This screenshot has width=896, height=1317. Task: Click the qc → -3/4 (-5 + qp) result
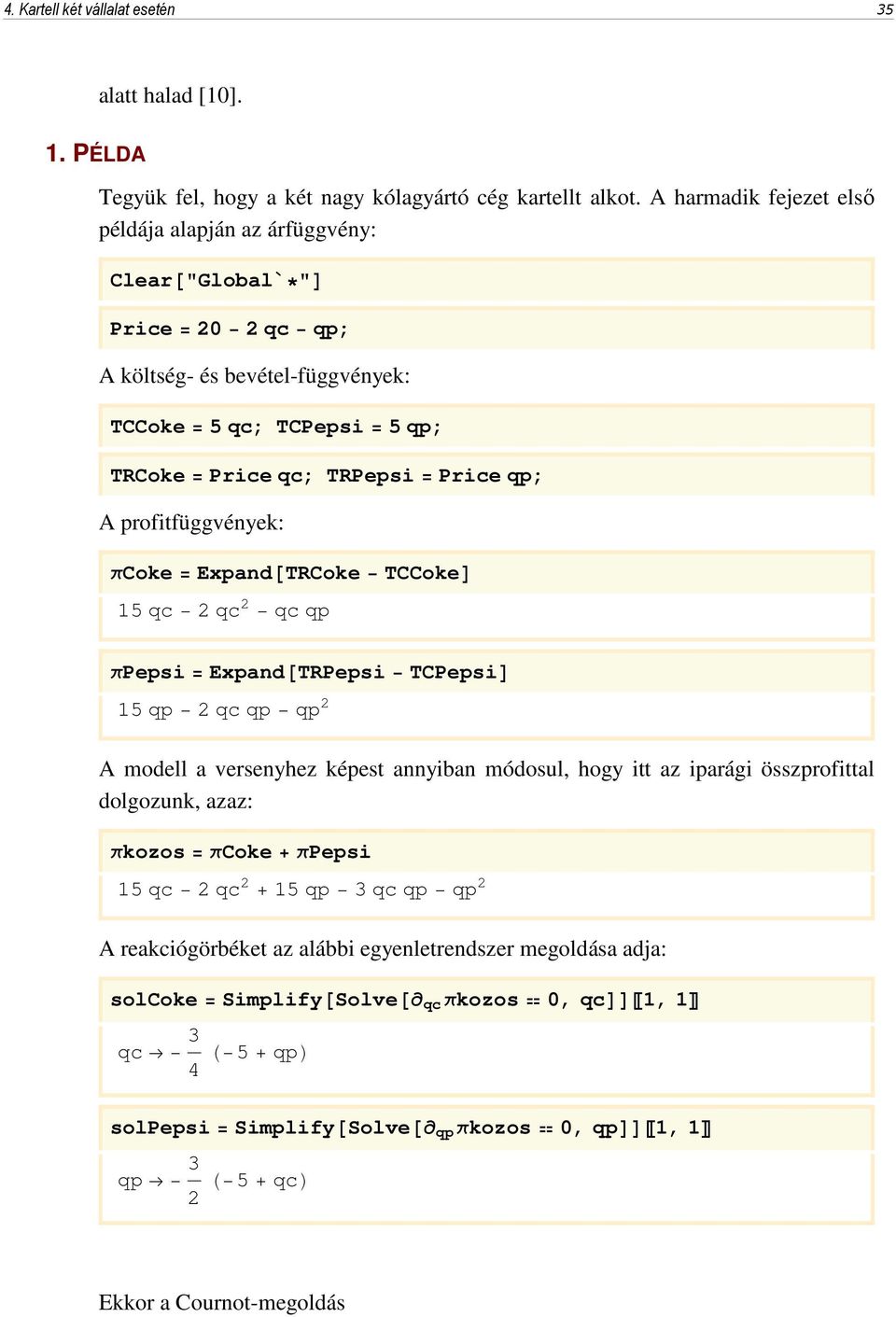(213, 1053)
